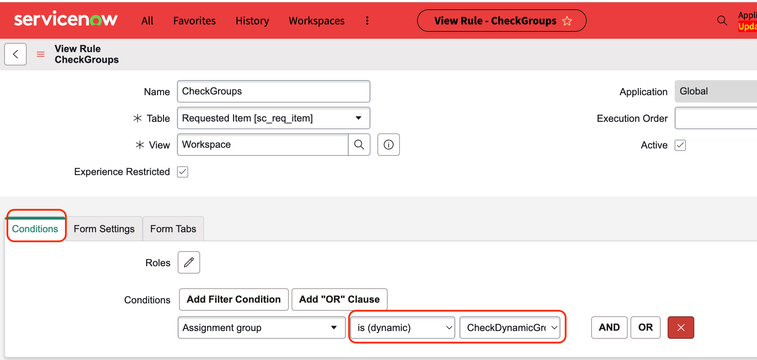The image size is (757, 360).
Task: Click the AND condition button
Action: pos(609,328)
